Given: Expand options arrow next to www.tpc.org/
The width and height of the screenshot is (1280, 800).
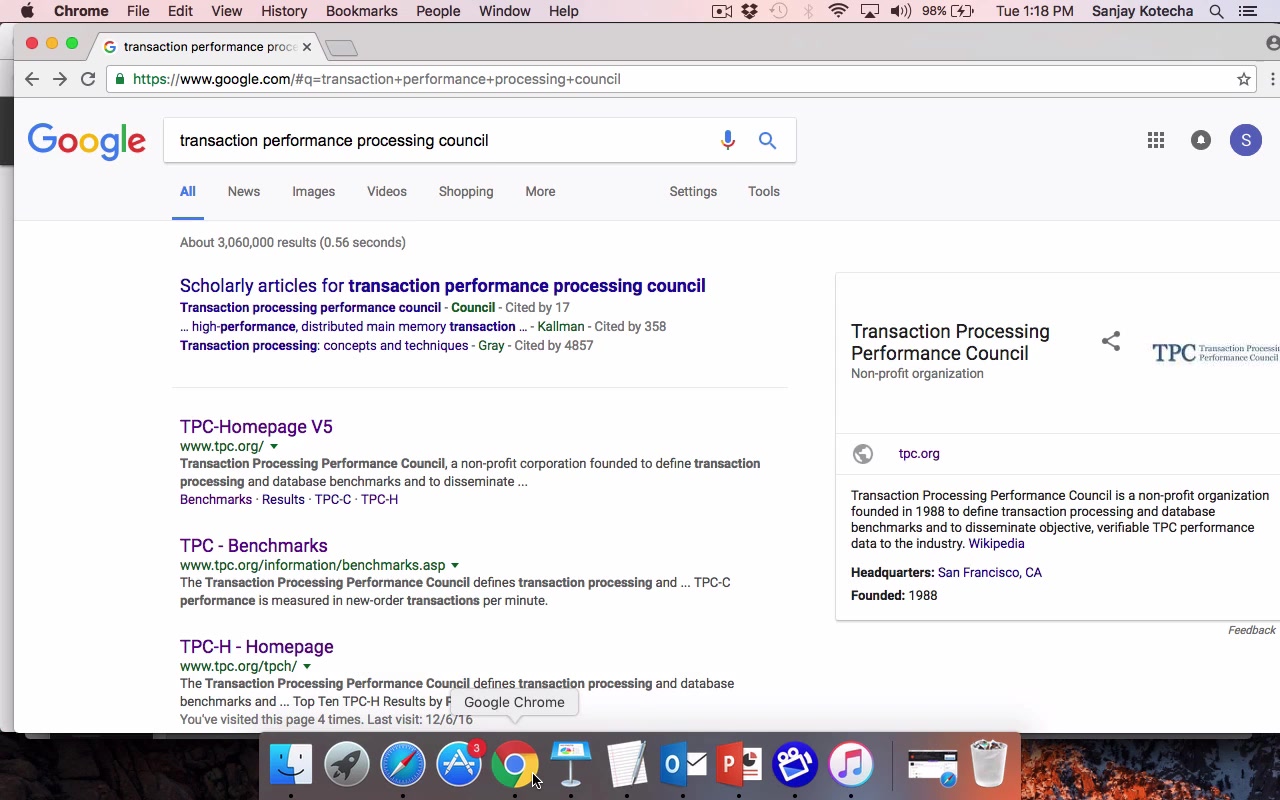Looking at the screenshot, I should (x=274, y=447).
